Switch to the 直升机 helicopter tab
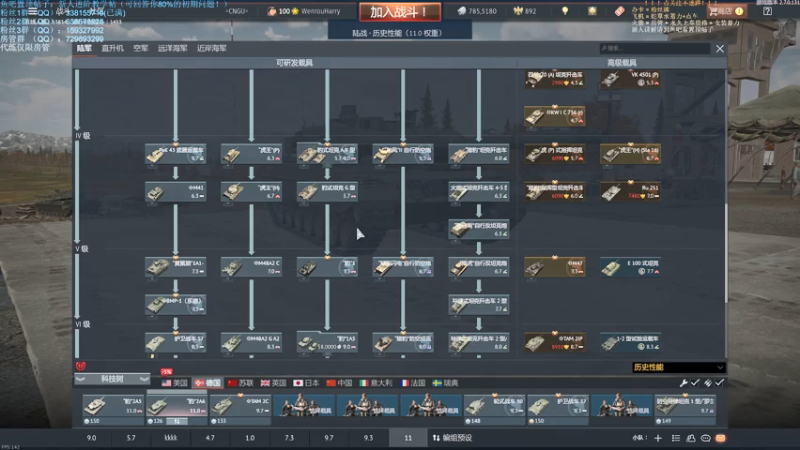The image size is (800, 450). tap(112, 48)
